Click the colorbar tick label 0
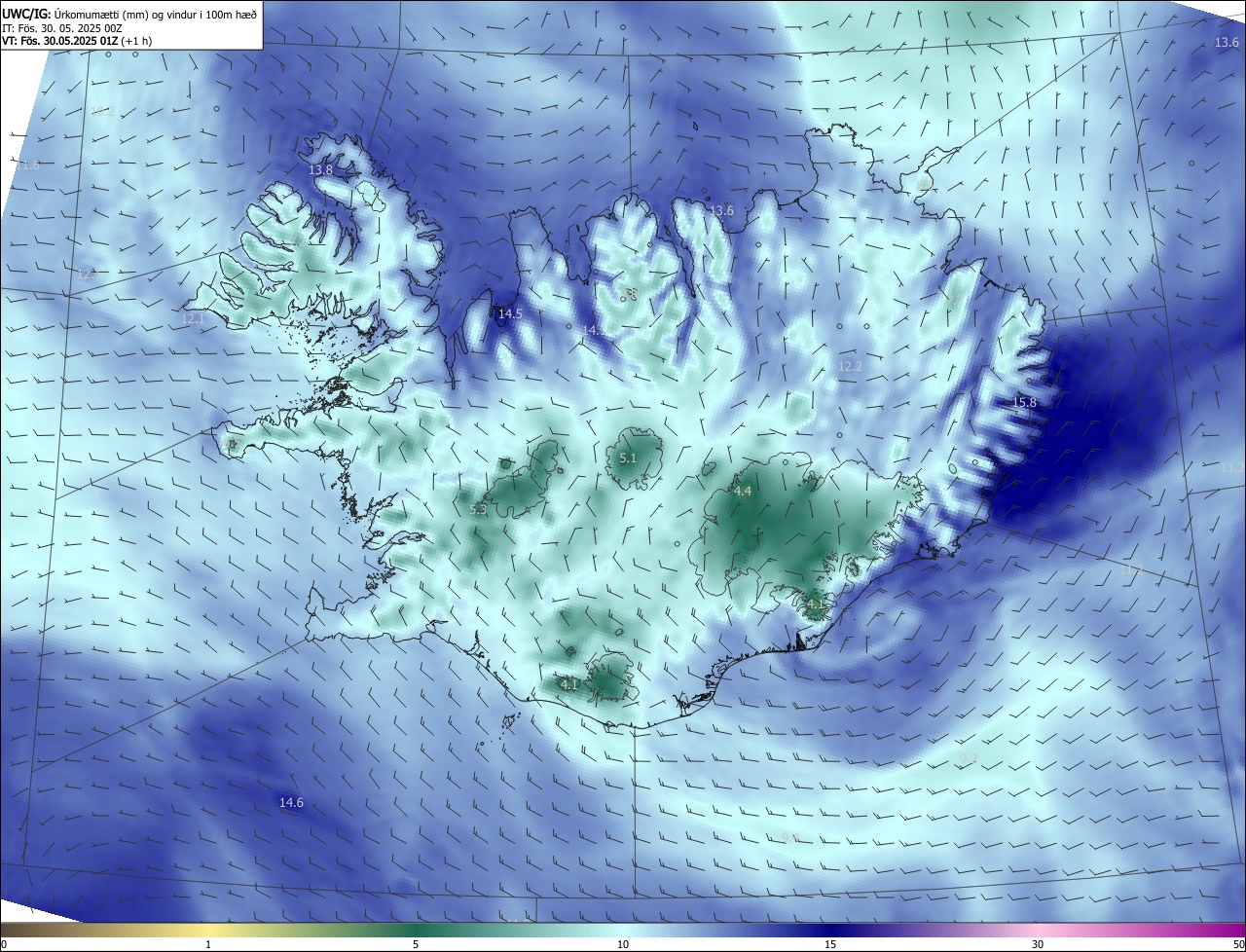Image resolution: width=1246 pixels, height=952 pixels. click(4, 944)
